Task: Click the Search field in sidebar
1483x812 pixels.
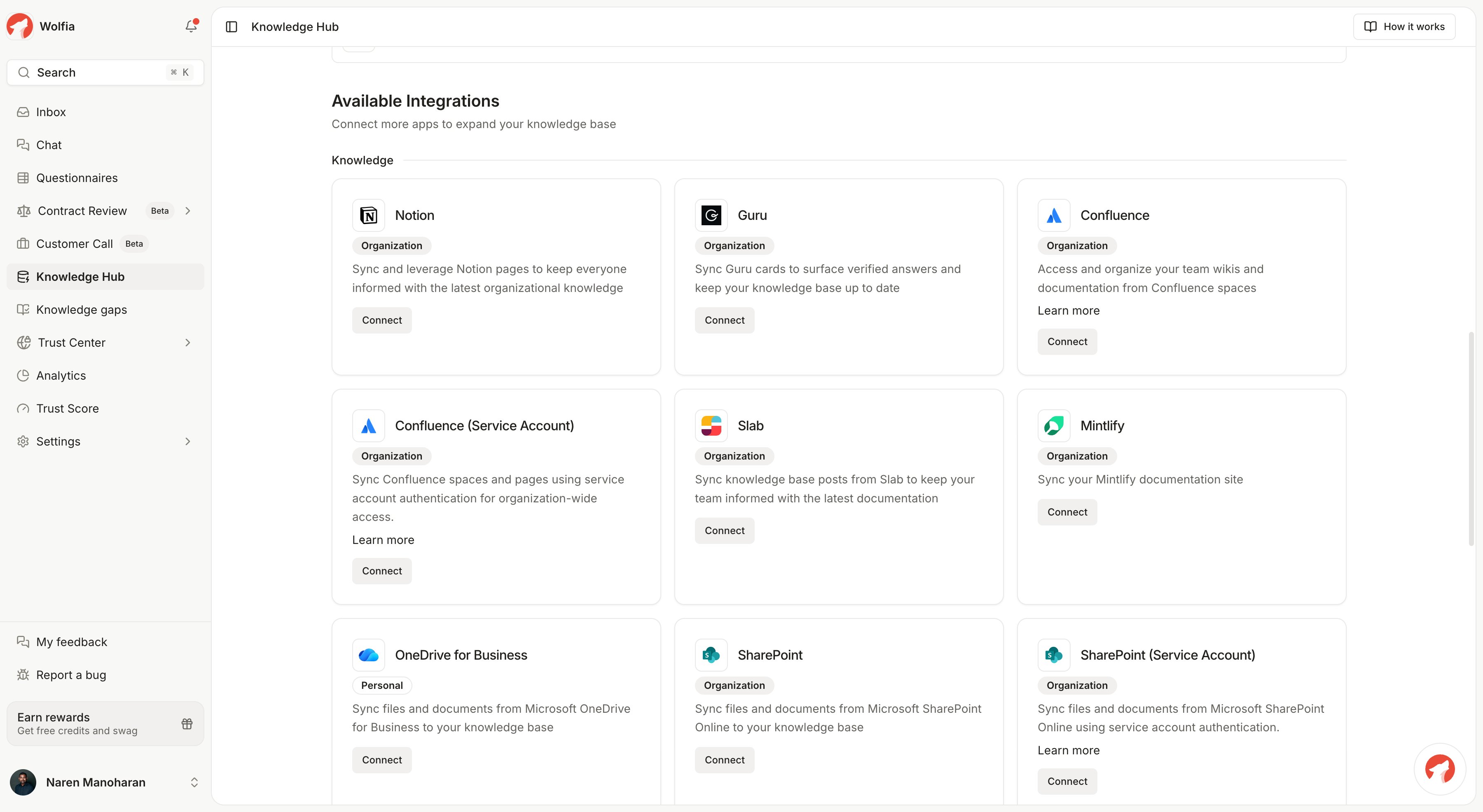Action: (105, 72)
